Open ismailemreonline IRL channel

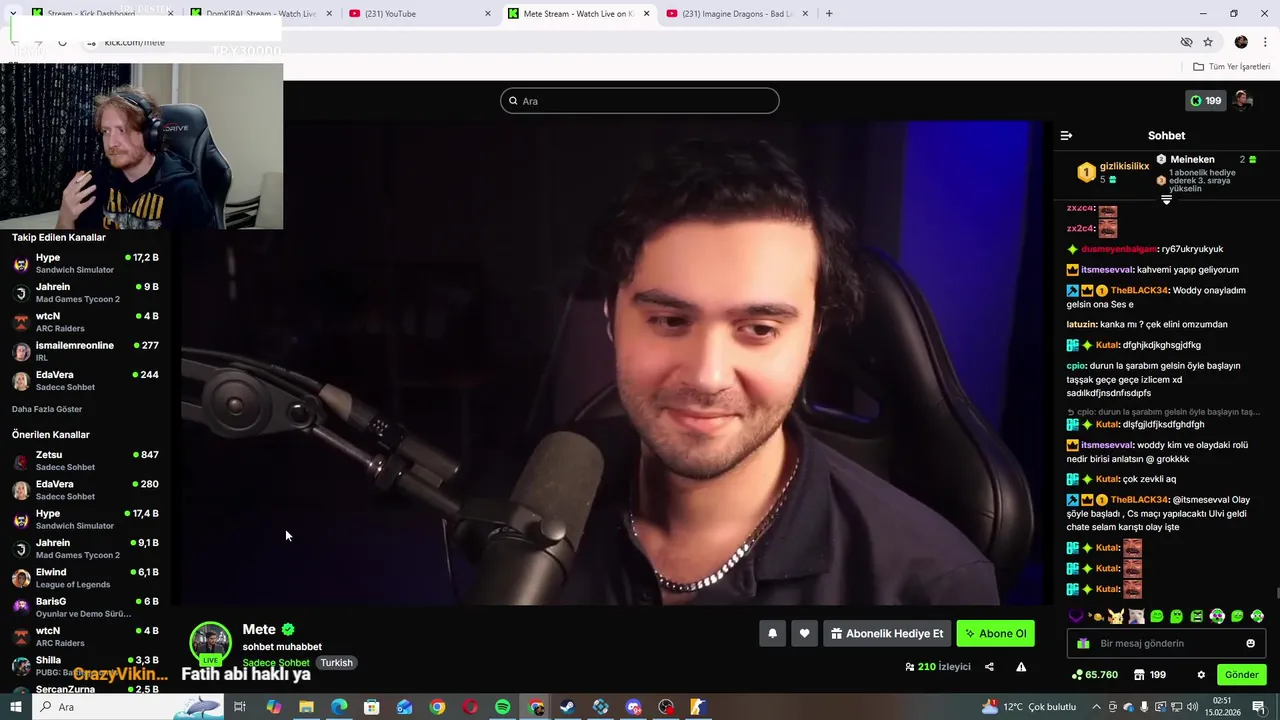tap(85, 351)
